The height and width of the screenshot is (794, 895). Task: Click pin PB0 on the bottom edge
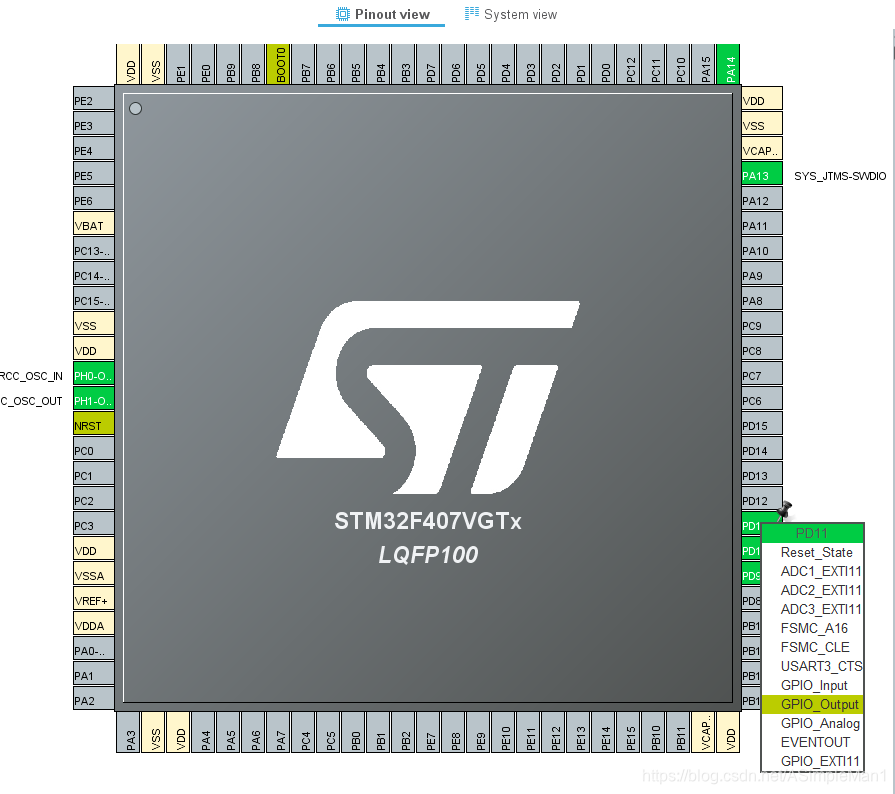(x=353, y=732)
